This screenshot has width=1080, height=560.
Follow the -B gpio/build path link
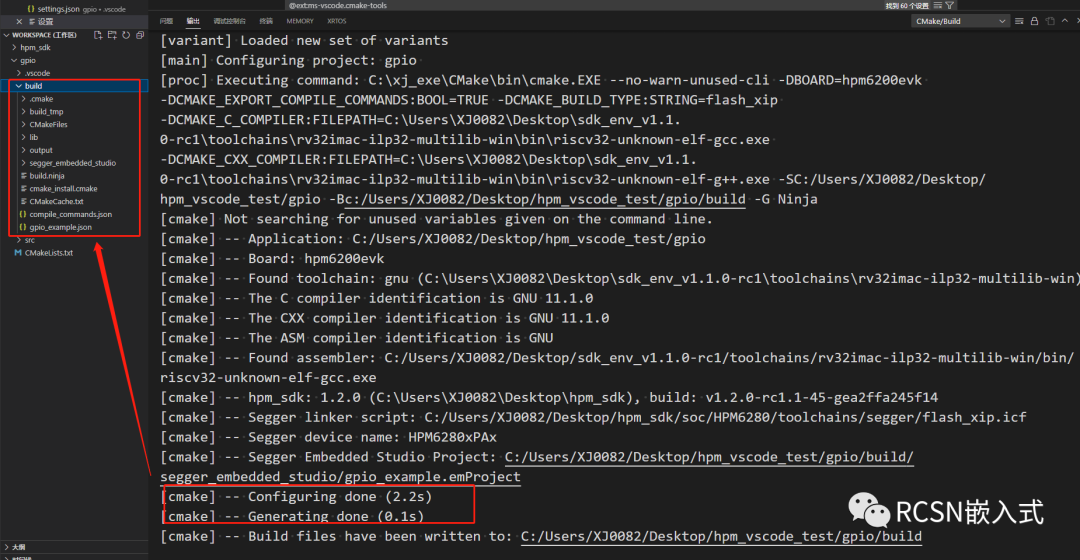click(544, 199)
